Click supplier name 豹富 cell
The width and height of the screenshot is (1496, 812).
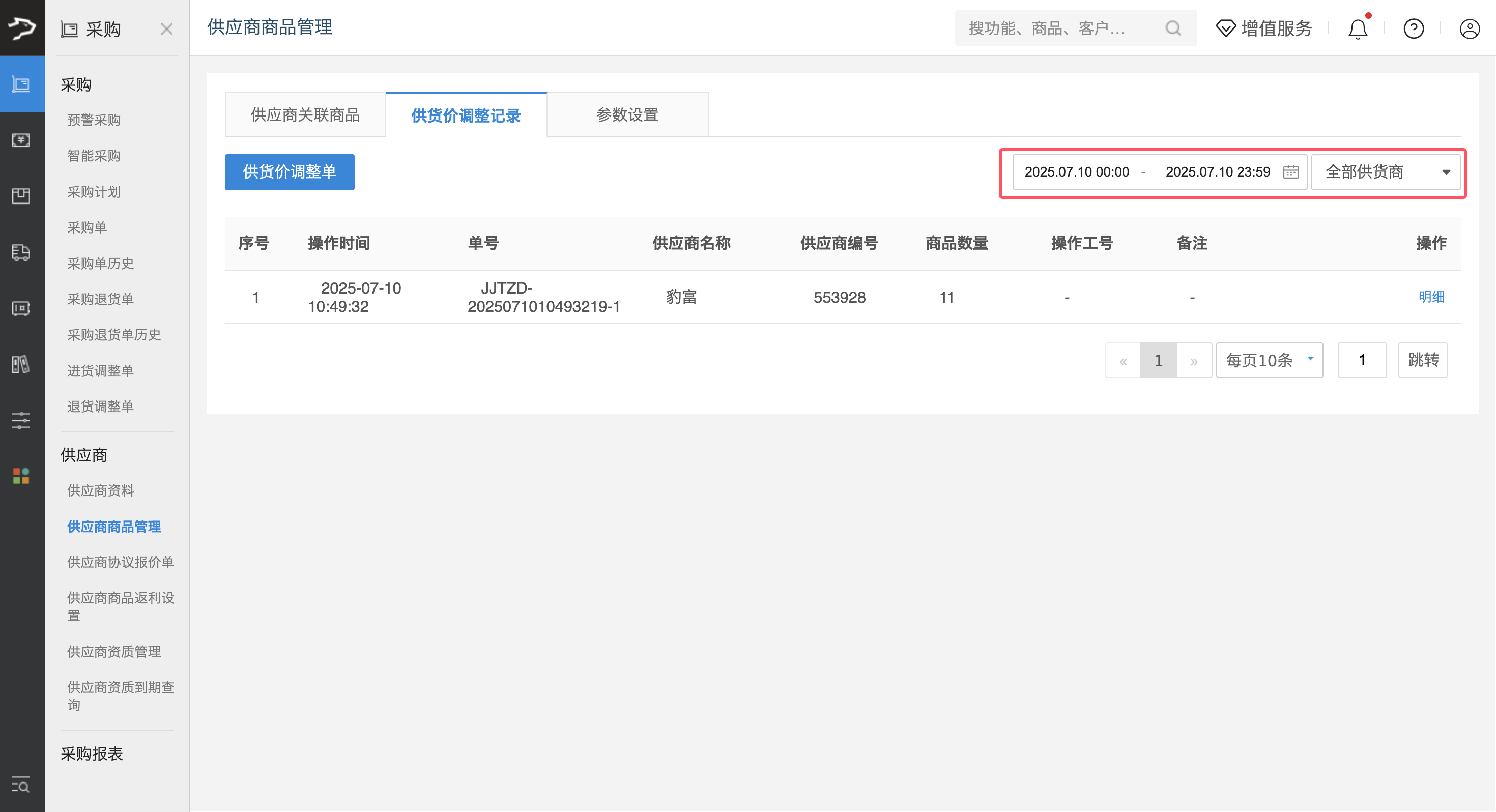click(681, 297)
